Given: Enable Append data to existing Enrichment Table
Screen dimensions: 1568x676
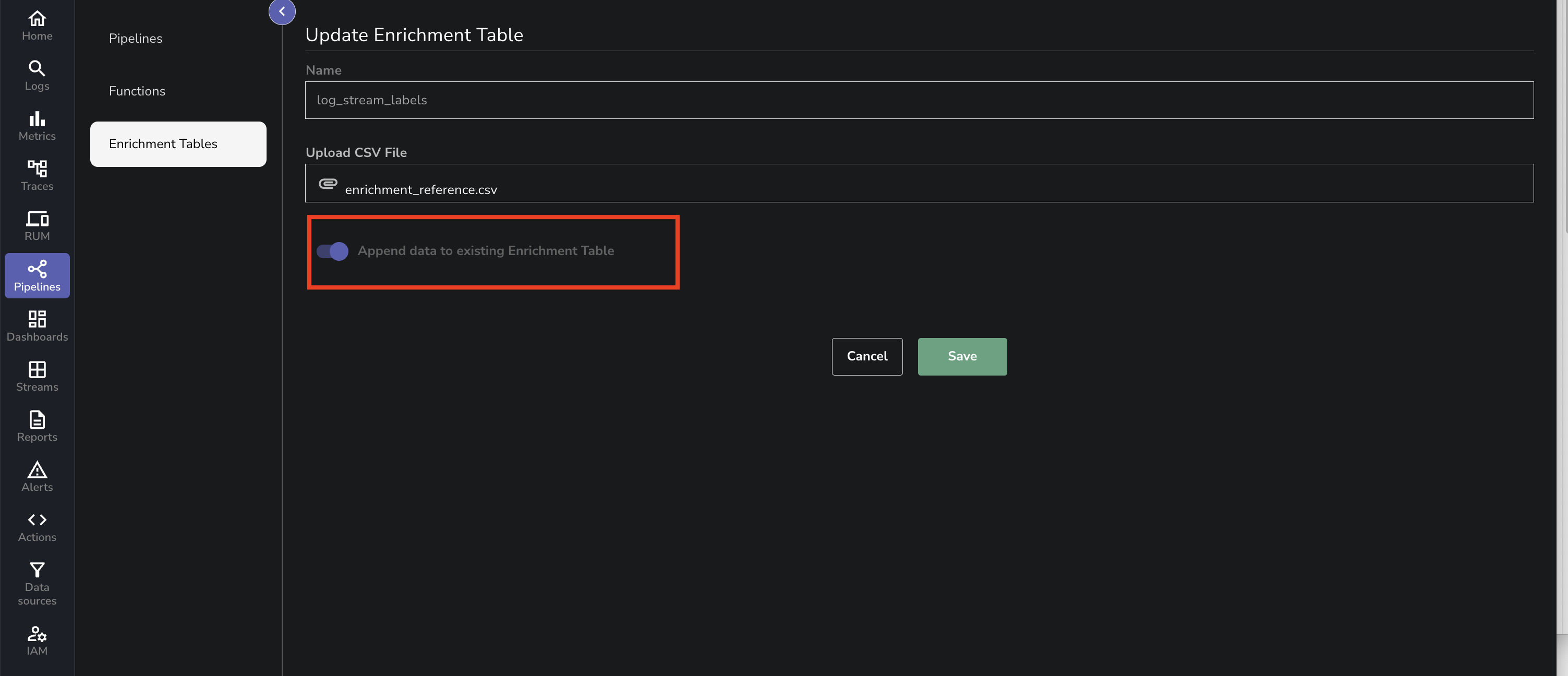Looking at the screenshot, I should pos(332,251).
